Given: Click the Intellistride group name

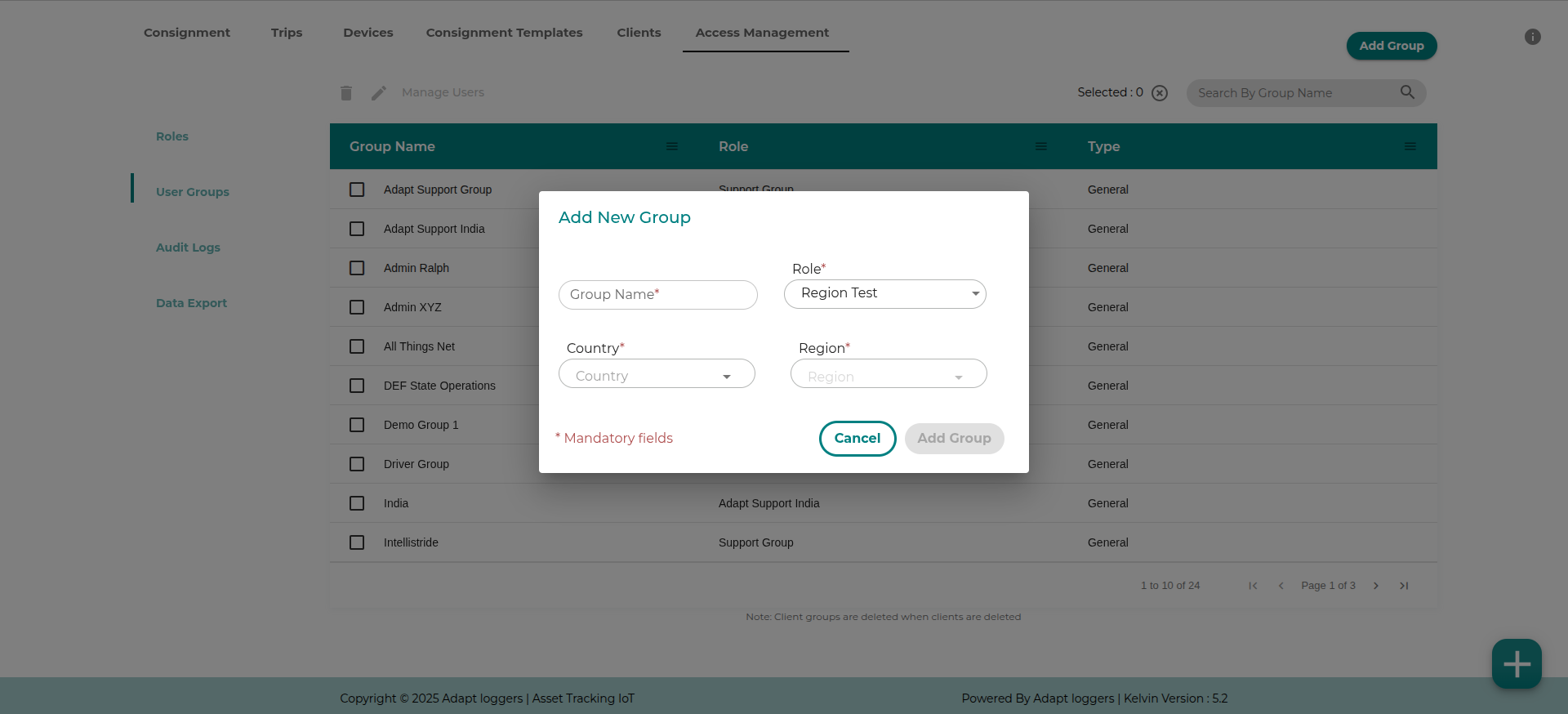Looking at the screenshot, I should point(411,542).
